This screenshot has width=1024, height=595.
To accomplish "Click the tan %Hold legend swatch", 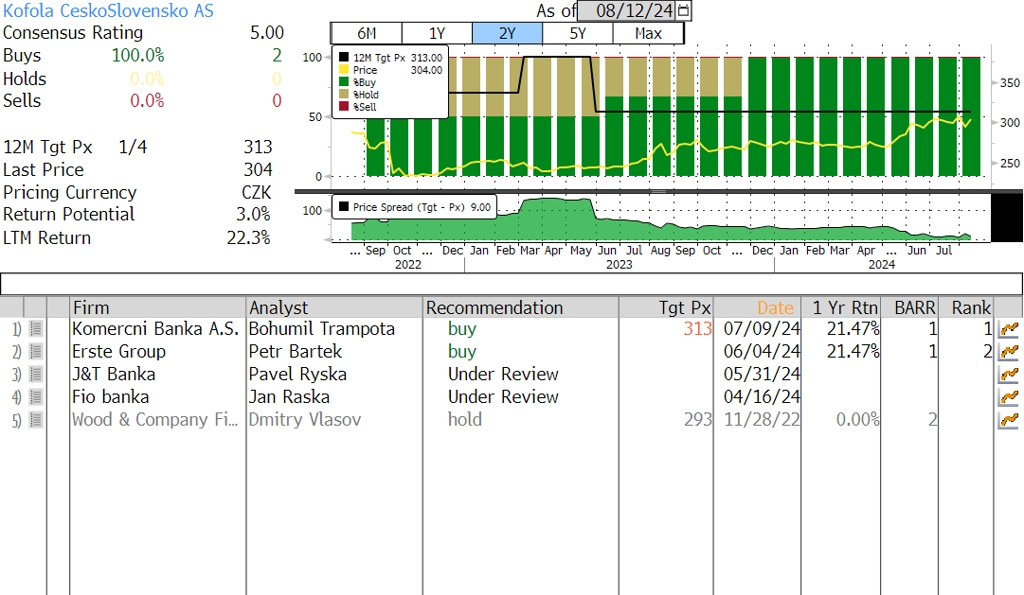I will 344,95.
